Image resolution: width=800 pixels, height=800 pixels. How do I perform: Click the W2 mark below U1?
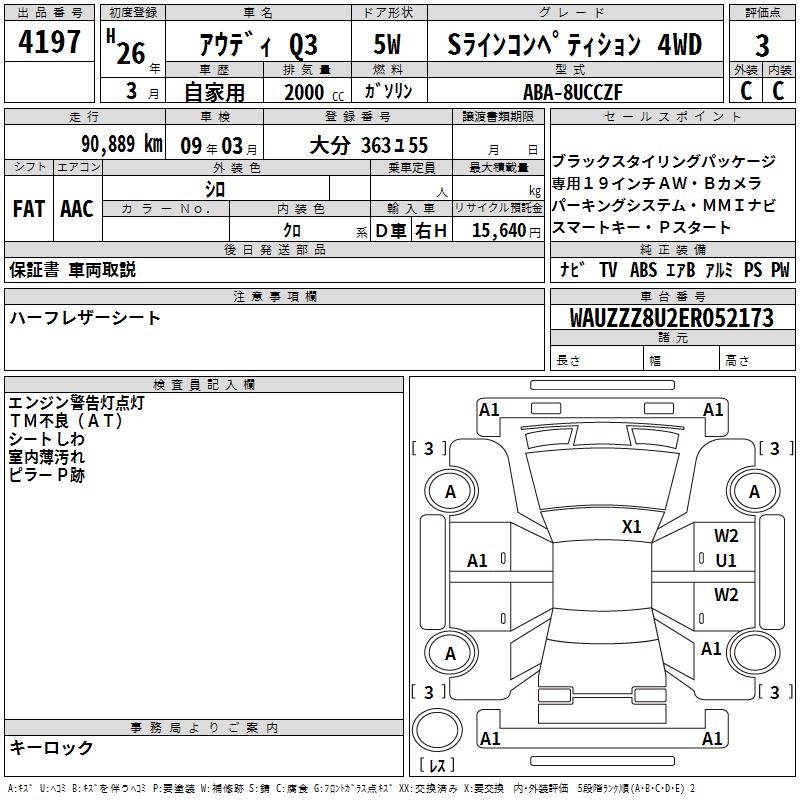(726, 595)
